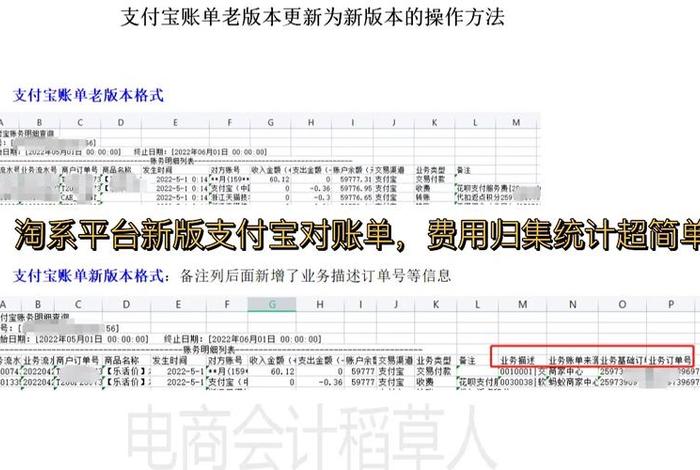Select column E header in new-format sheet
Screen dimensions: 700x470
click(178, 304)
